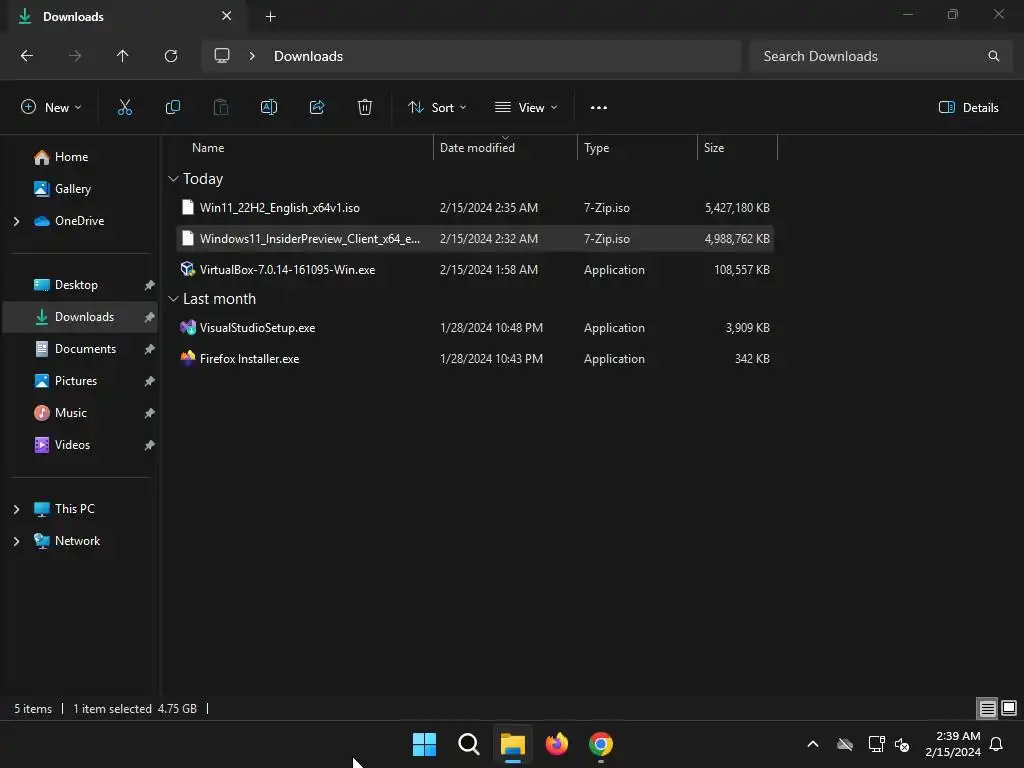This screenshot has height=768, width=1024.
Task: Click the search magnifier in Search Downloads
Action: point(993,56)
